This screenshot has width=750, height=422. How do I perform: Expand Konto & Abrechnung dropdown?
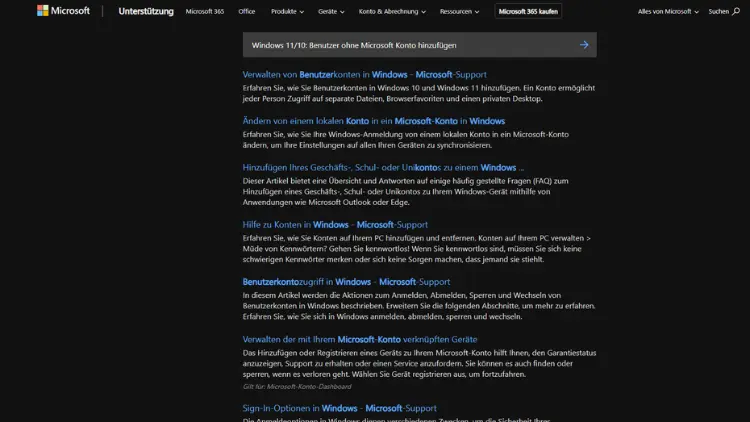[392, 11]
